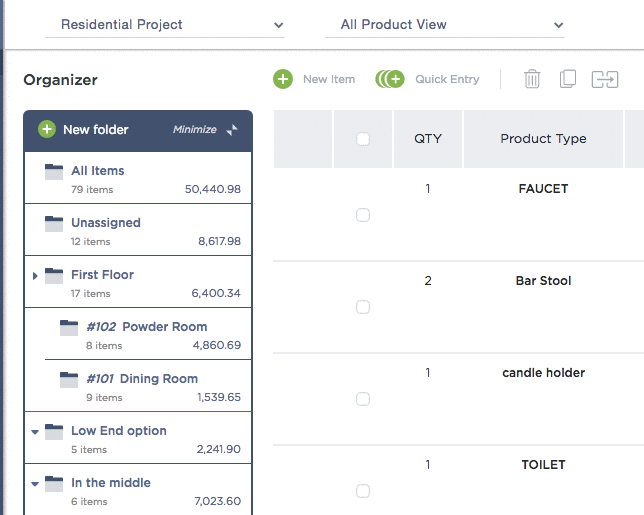This screenshot has width=644, height=515.
Task: Check the candle holder row checkbox
Action: 363,399
